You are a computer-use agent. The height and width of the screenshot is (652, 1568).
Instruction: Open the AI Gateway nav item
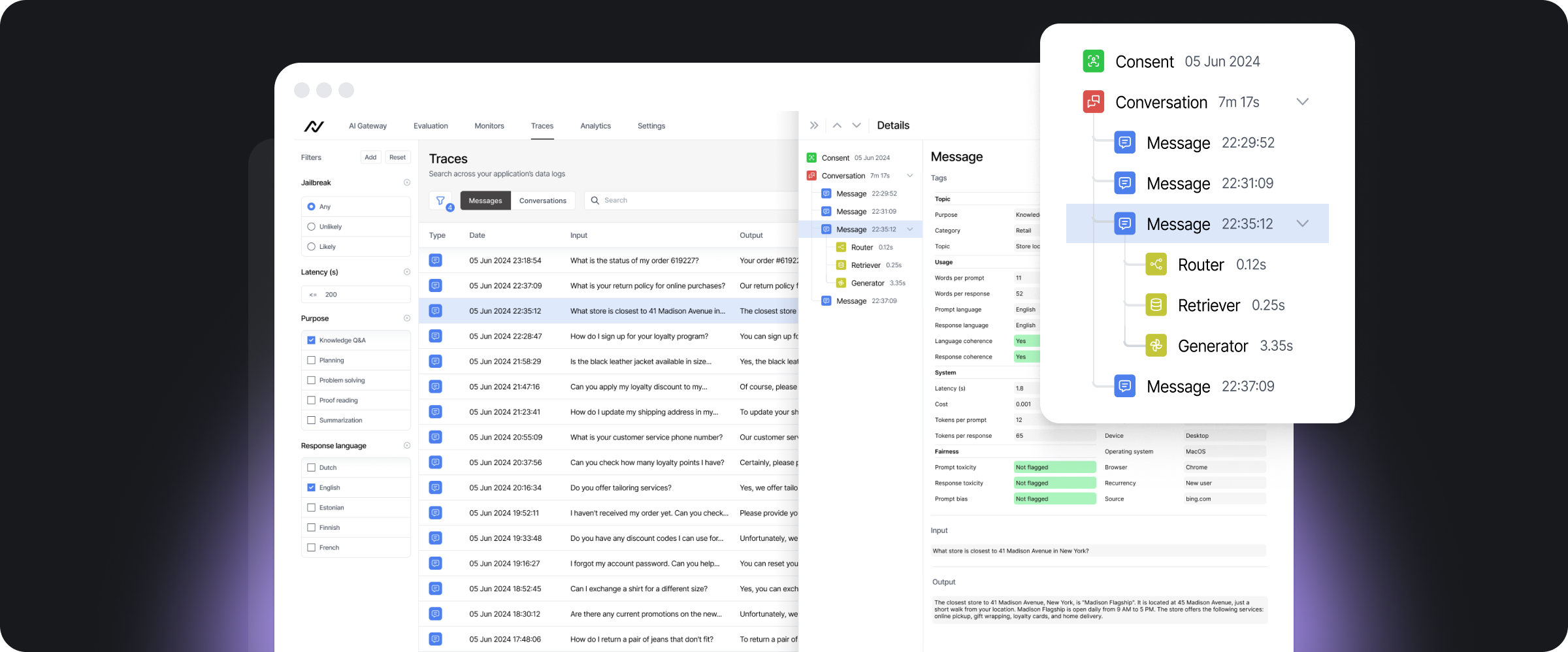tap(368, 126)
